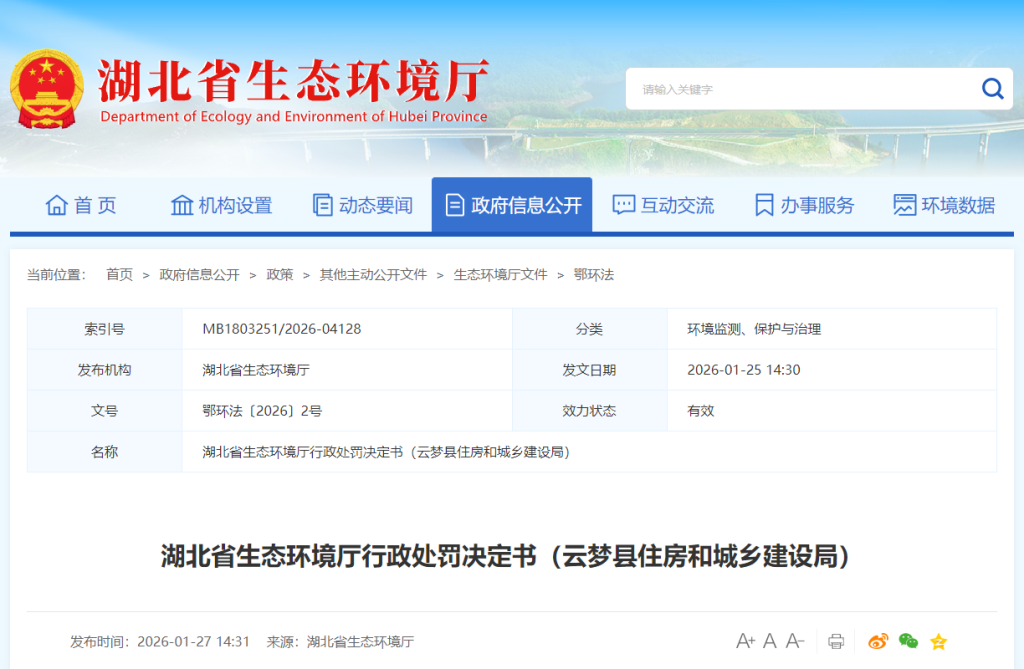The image size is (1024, 669).
Task: Decrease font size with the A- button
Action: click(x=794, y=641)
